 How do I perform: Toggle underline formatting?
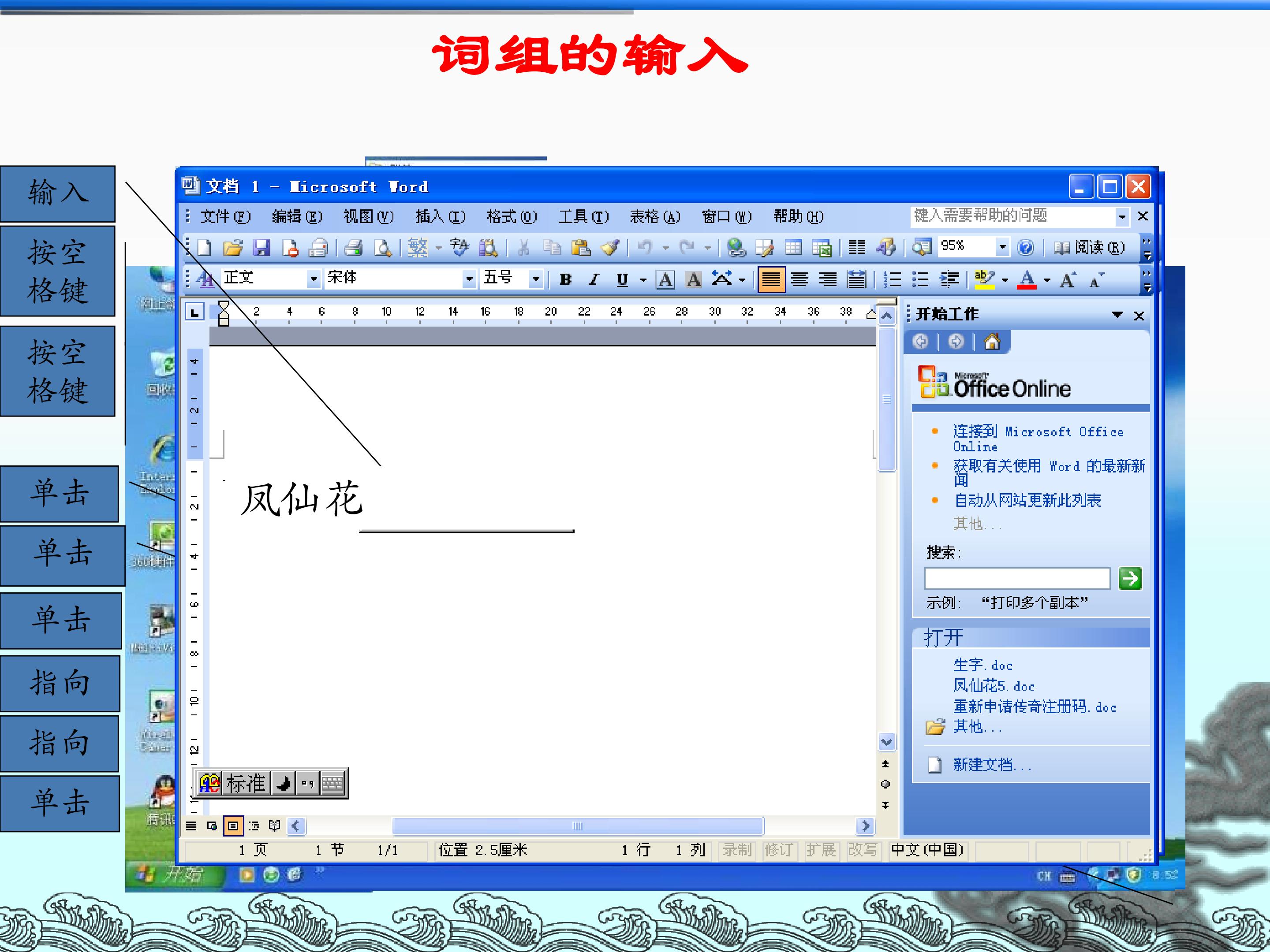pyautogui.click(x=622, y=279)
